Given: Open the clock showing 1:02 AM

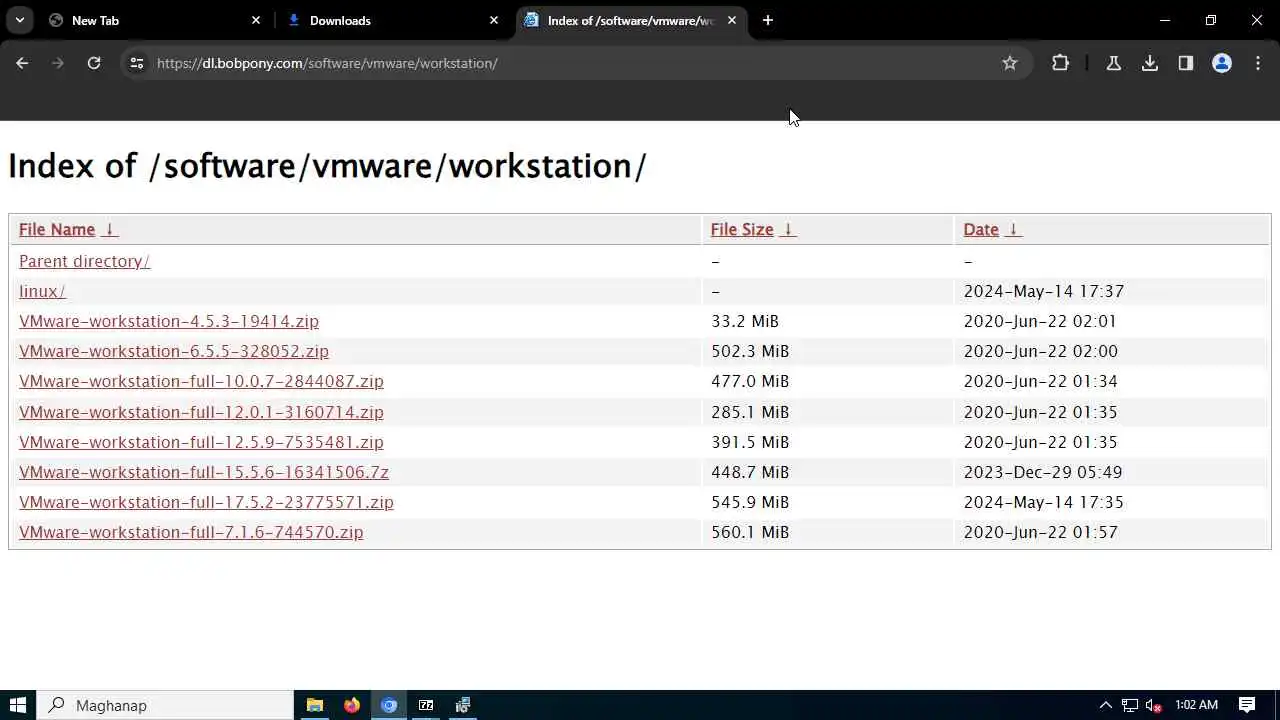Looking at the screenshot, I should point(1196,705).
